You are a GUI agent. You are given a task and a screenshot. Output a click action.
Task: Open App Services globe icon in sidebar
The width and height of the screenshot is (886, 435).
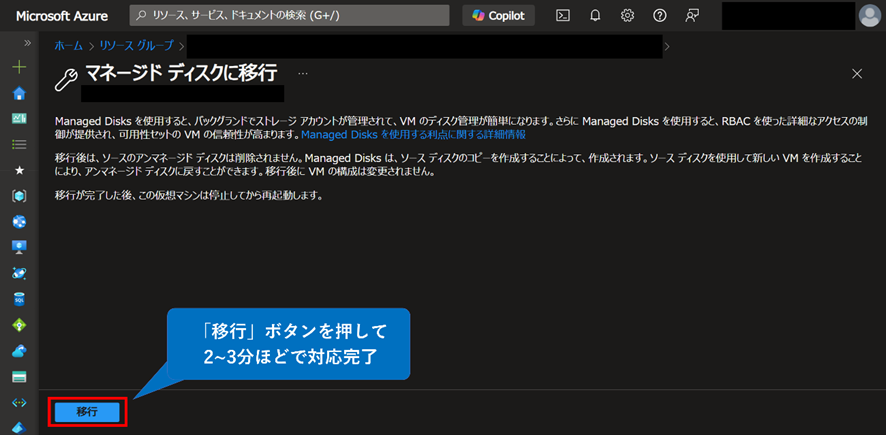19,221
